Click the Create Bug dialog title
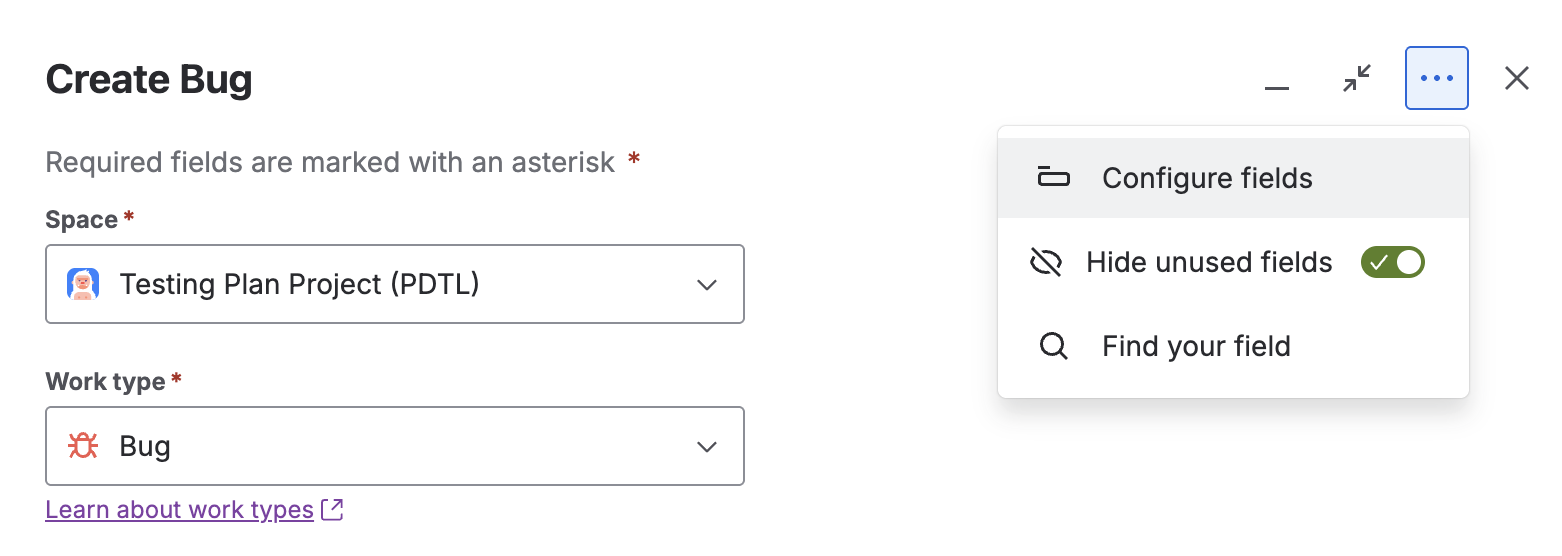 [149, 79]
